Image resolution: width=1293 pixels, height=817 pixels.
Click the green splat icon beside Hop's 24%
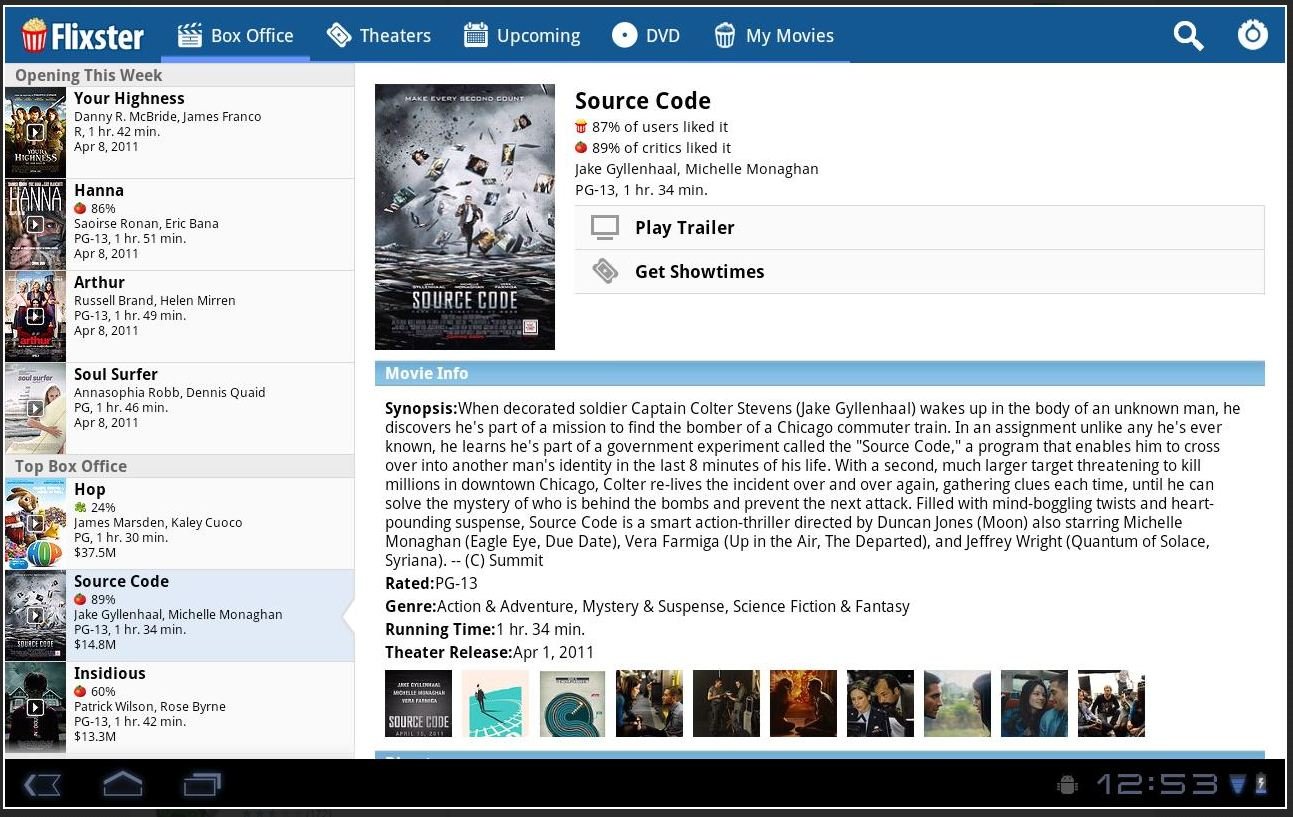80,507
